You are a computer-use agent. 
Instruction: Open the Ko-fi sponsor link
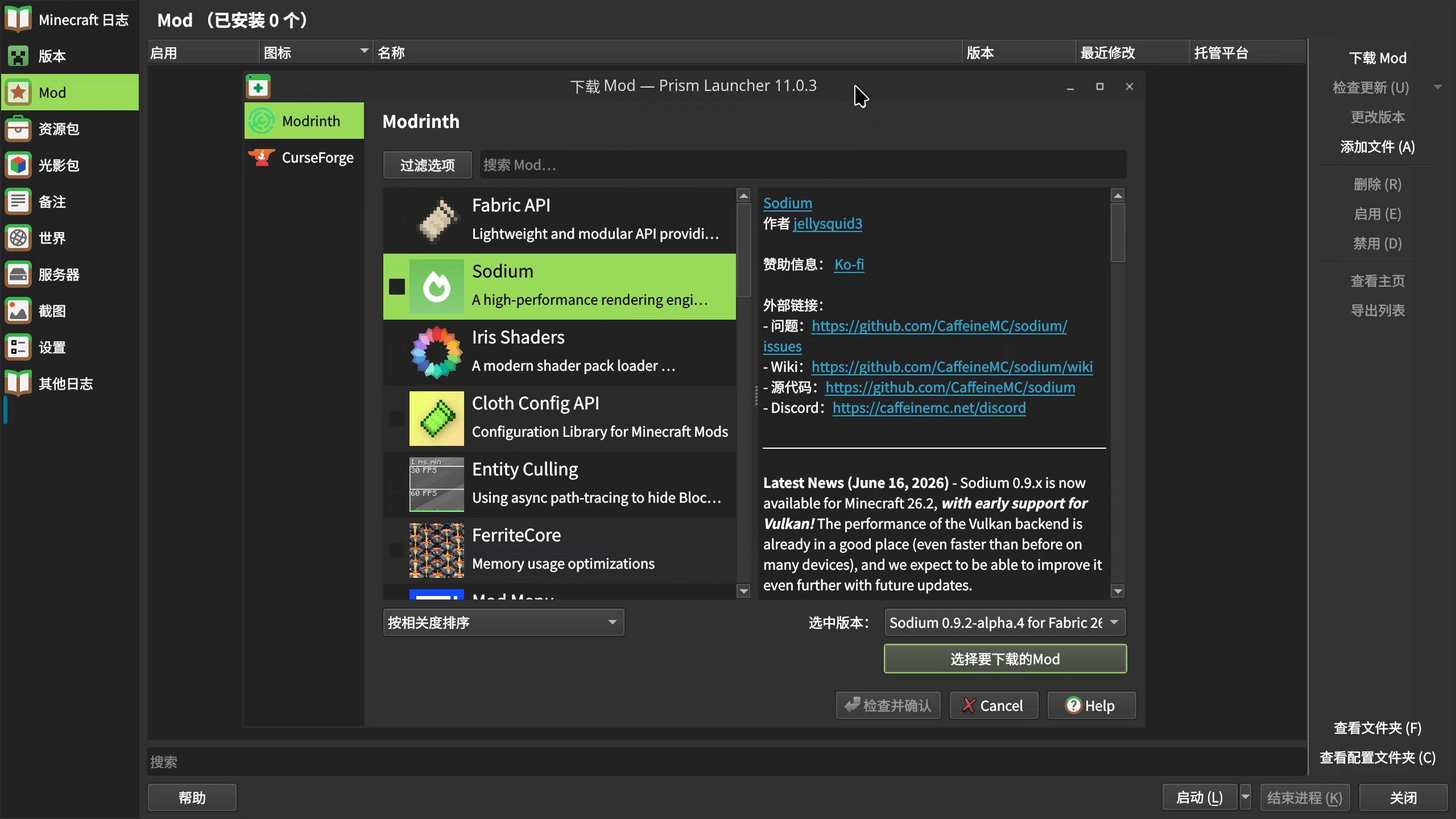pos(849,264)
